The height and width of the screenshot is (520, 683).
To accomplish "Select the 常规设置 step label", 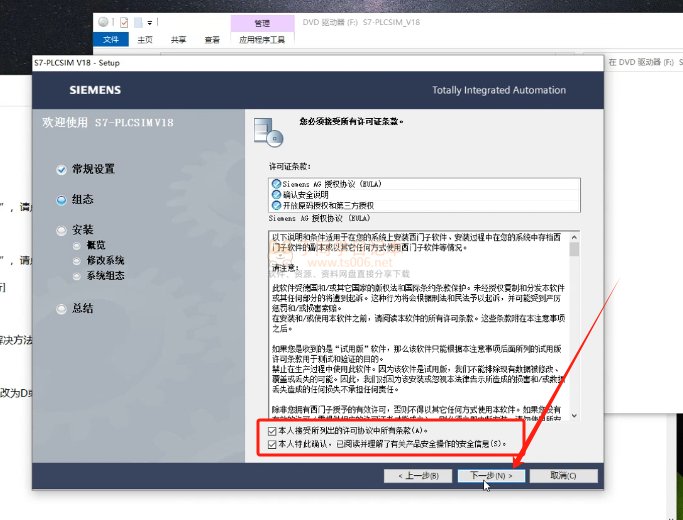I will (x=93, y=169).
